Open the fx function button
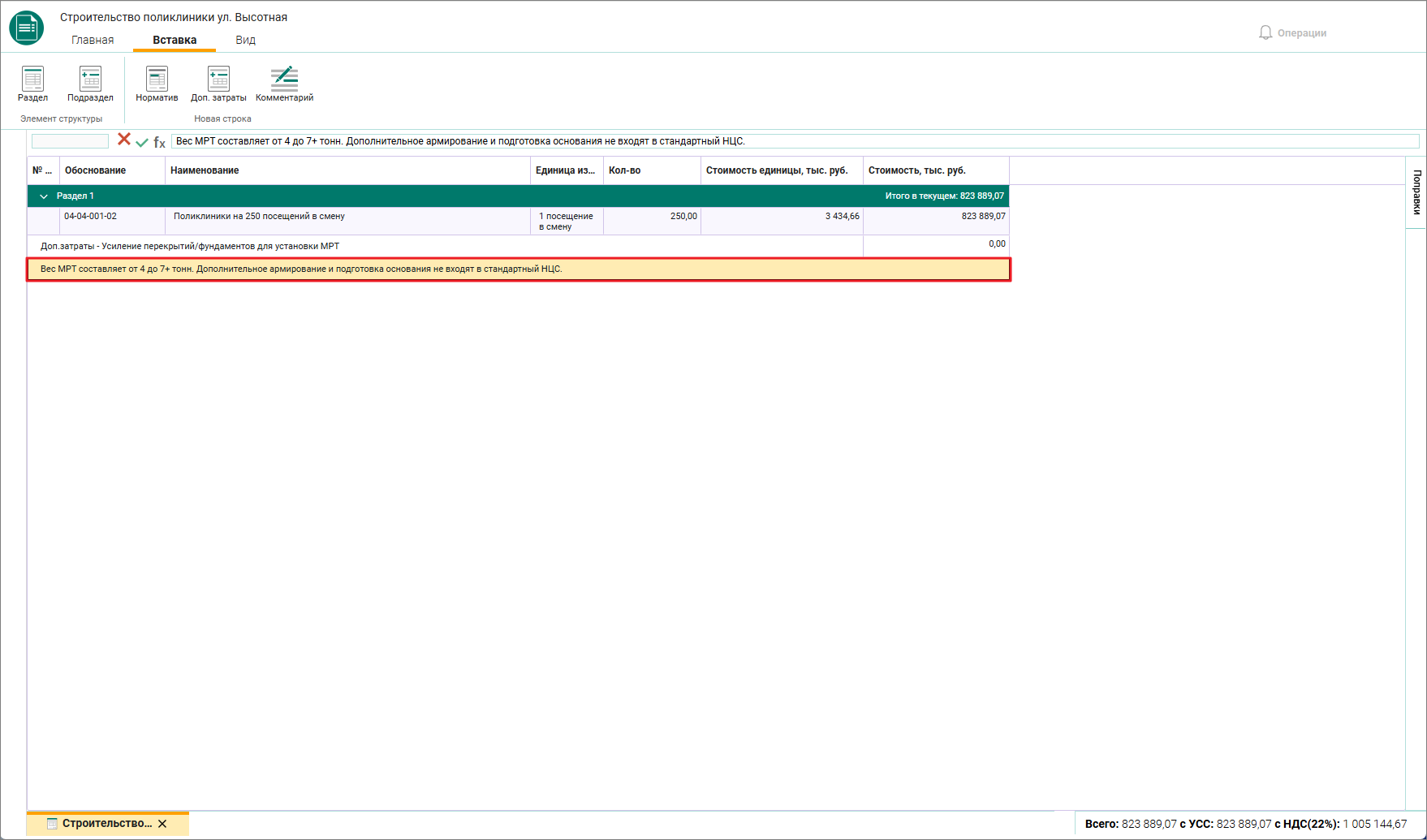The width and height of the screenshot is (1427, 840). coord(159,142)
